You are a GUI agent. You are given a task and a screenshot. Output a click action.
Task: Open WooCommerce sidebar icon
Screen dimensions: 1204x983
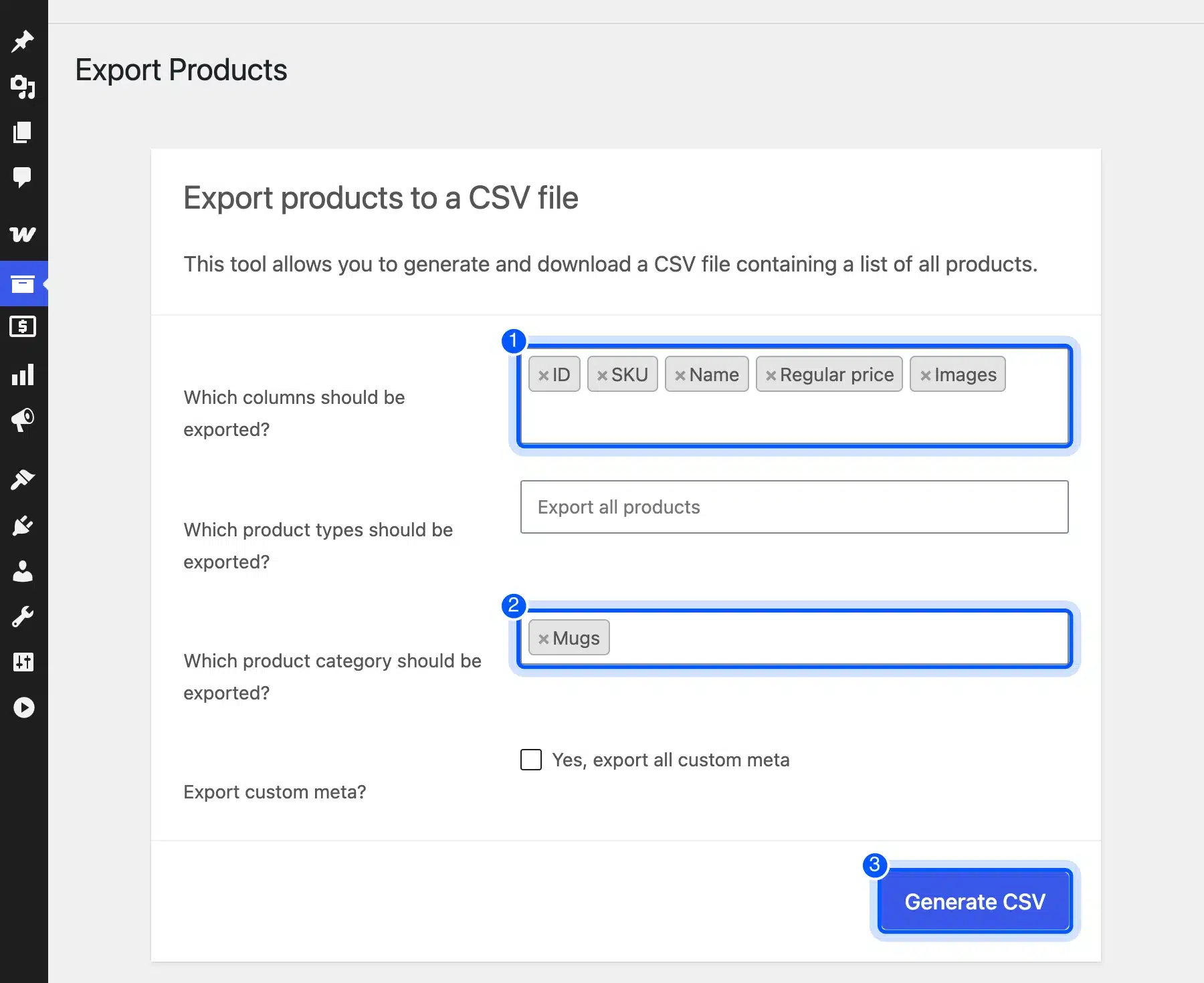tap(23, 234)
